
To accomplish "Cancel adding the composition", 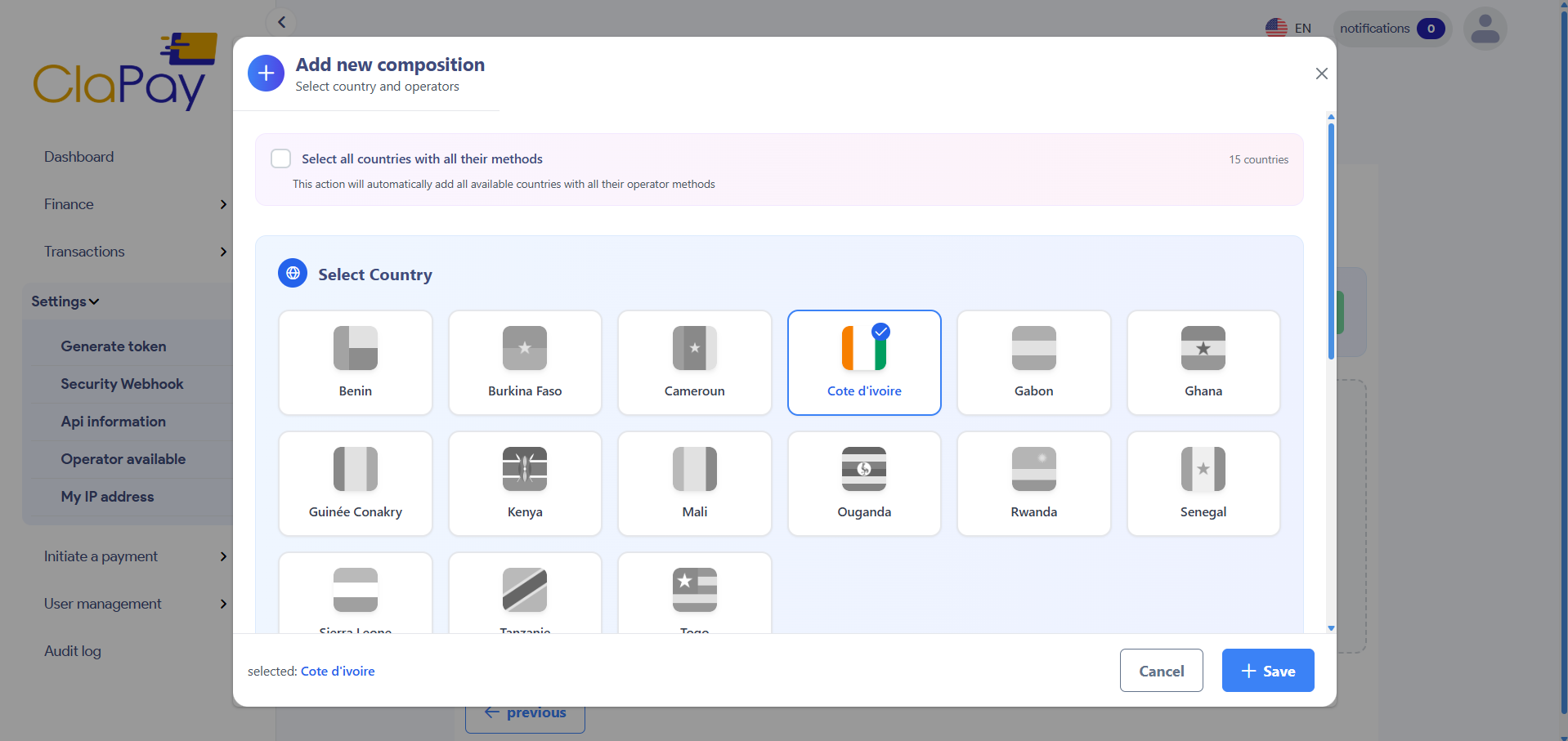I will (1161, 670).
